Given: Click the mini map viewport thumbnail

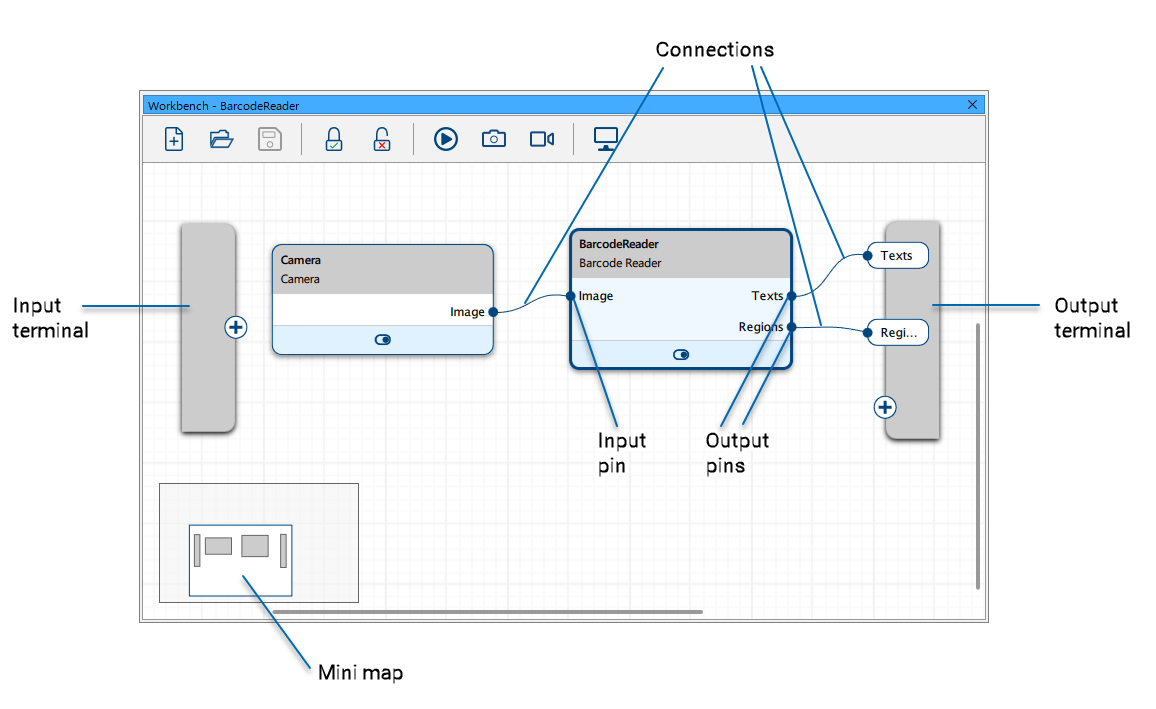Looking at the screenshot, I should 241,560.
